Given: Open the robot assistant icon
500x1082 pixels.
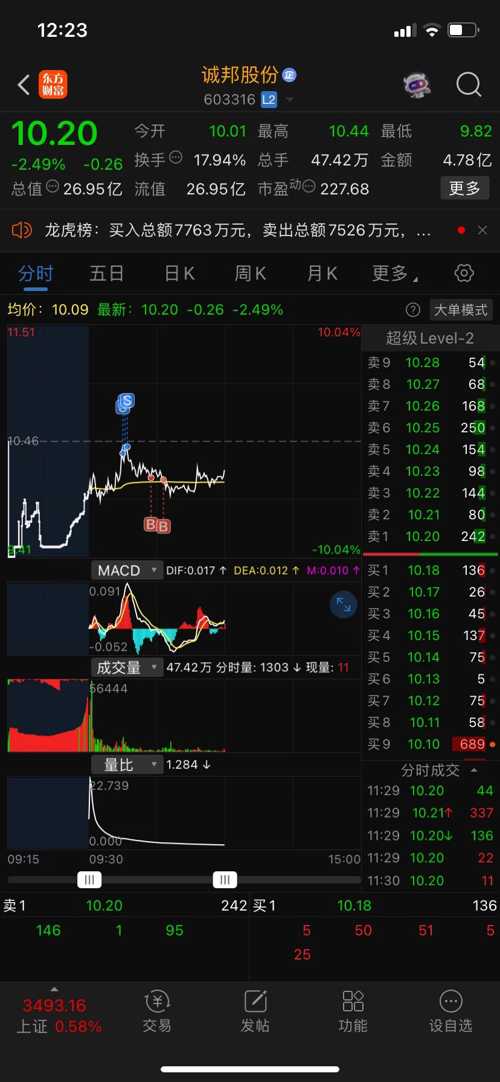Looking at the screenshot, I should [x=417, y=85].
